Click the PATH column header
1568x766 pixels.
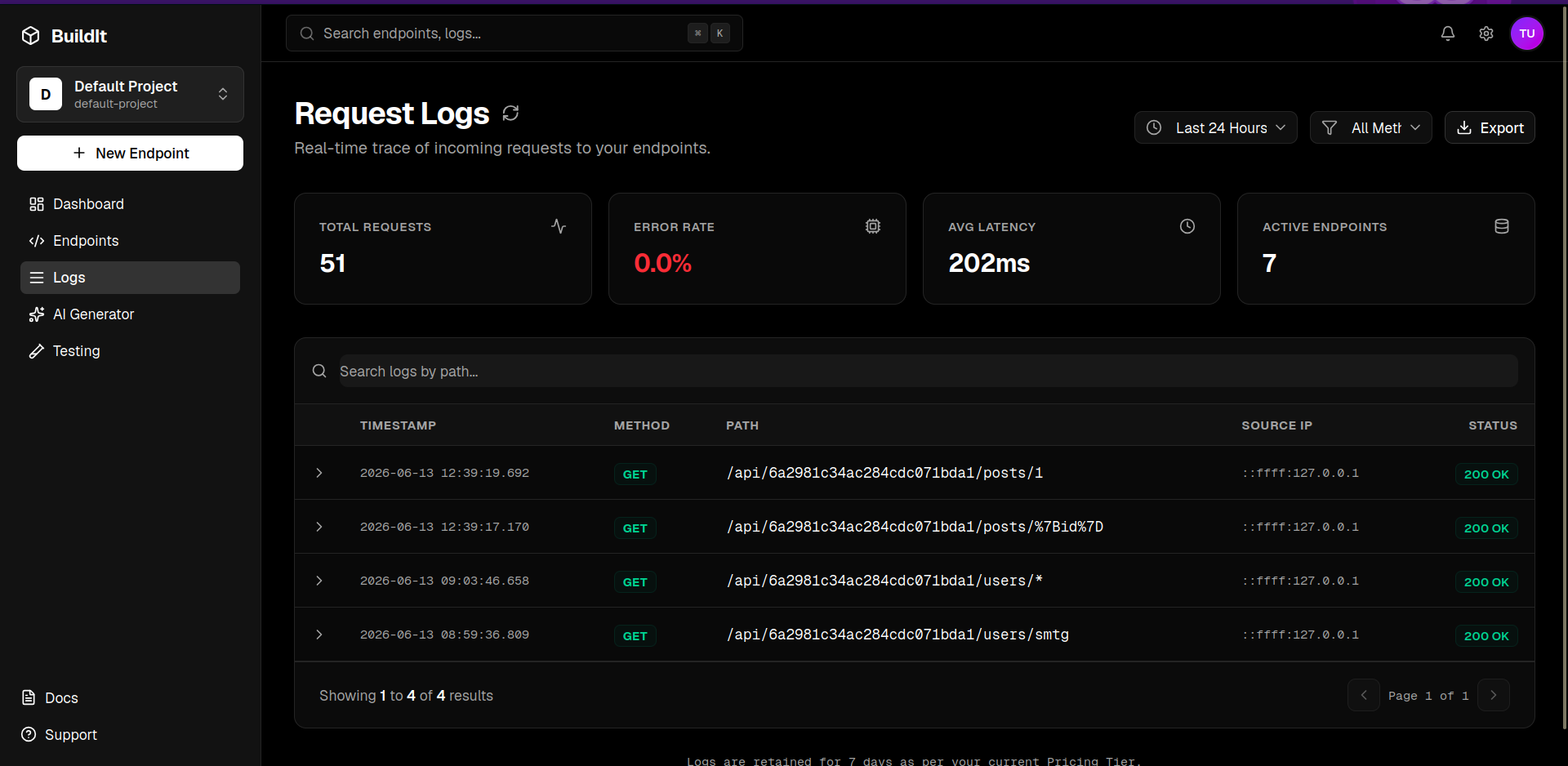pyautogui.click(x=742, y=425)
